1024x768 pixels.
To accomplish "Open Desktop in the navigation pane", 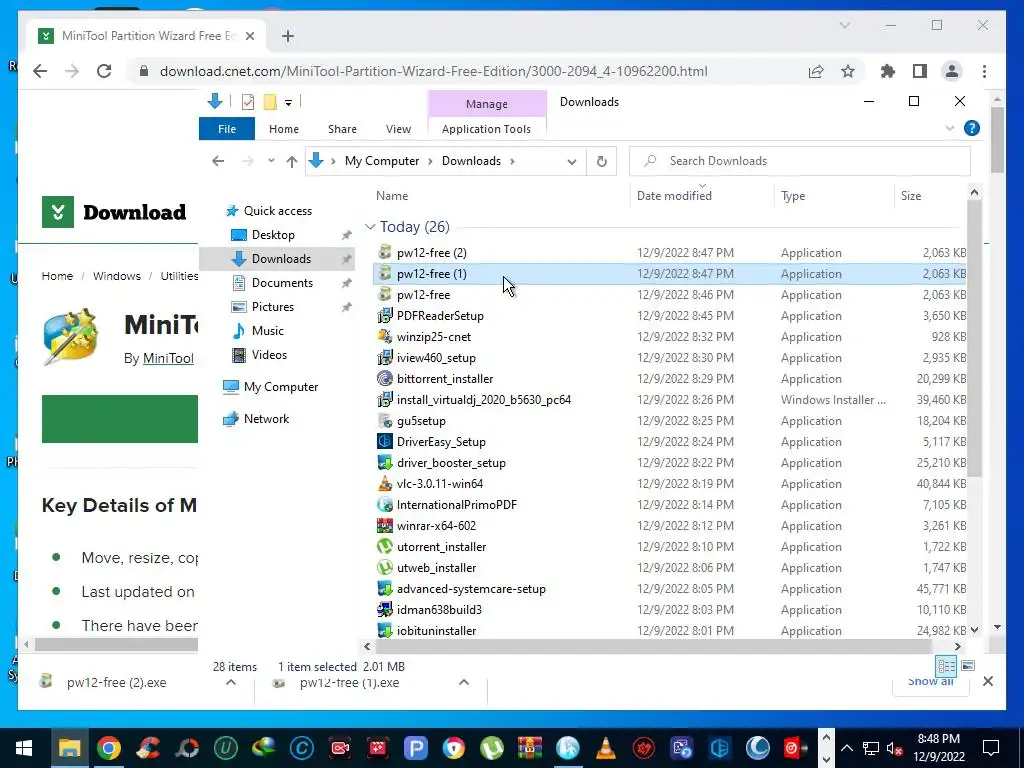I will [272, 234].
